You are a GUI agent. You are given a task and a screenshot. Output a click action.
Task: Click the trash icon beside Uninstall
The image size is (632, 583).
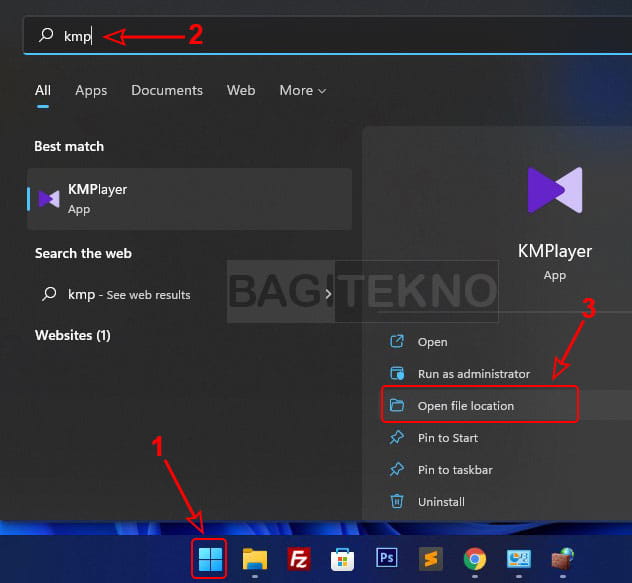tap(397, 501)
